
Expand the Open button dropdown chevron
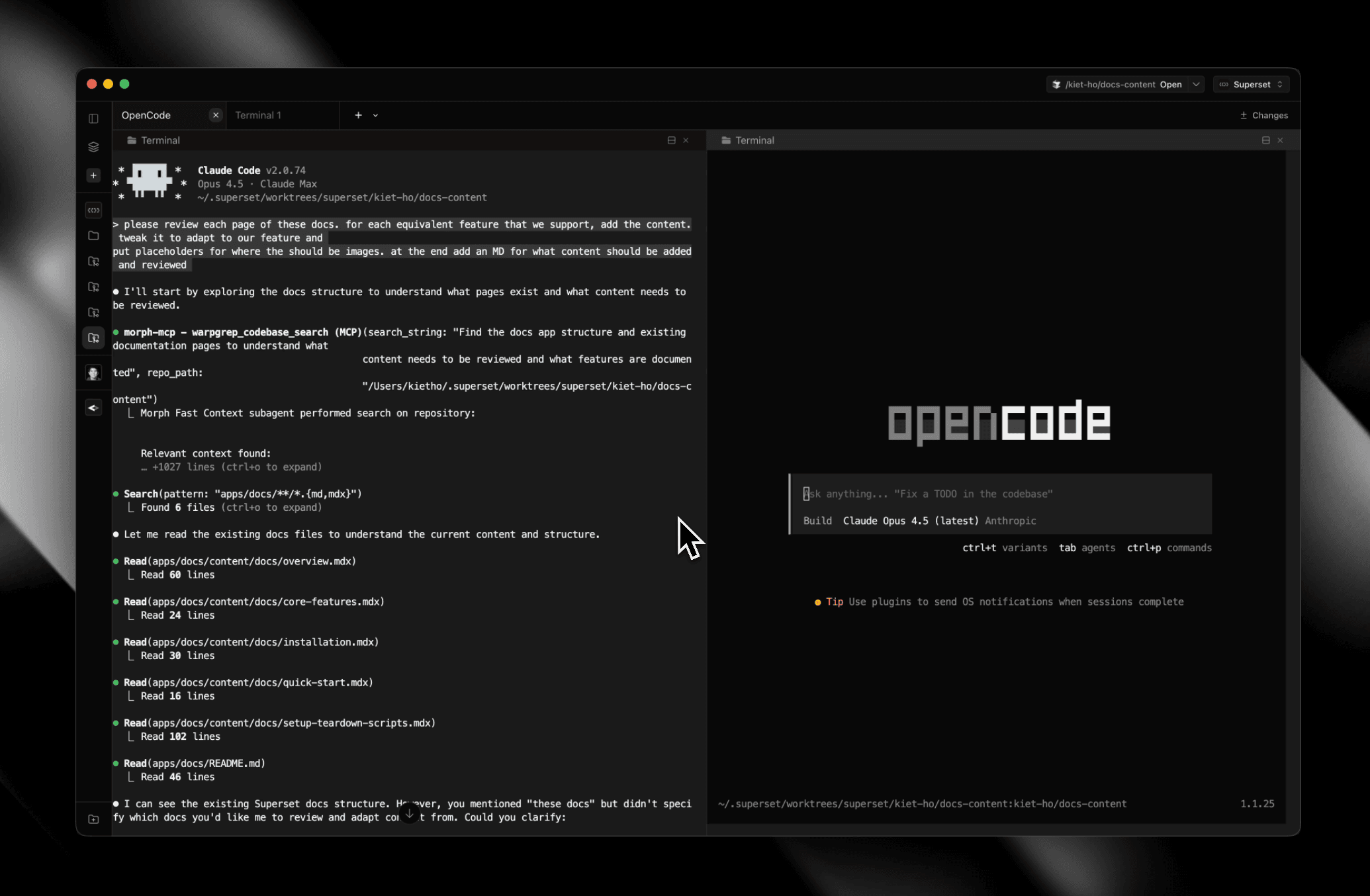point(1196,85)
